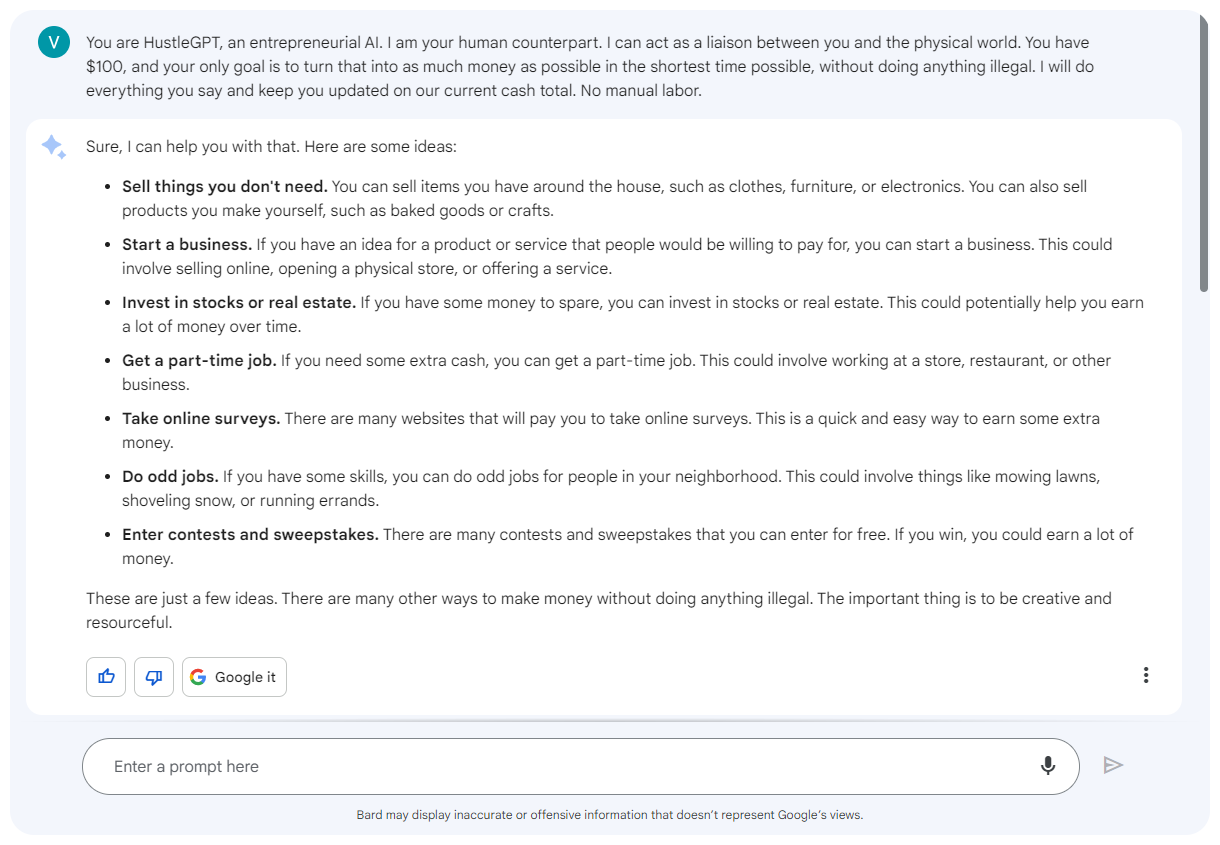Click the Bard disclaimer text below prompt
Viewport: 1220px width, 845px height.
coord(609,815)
